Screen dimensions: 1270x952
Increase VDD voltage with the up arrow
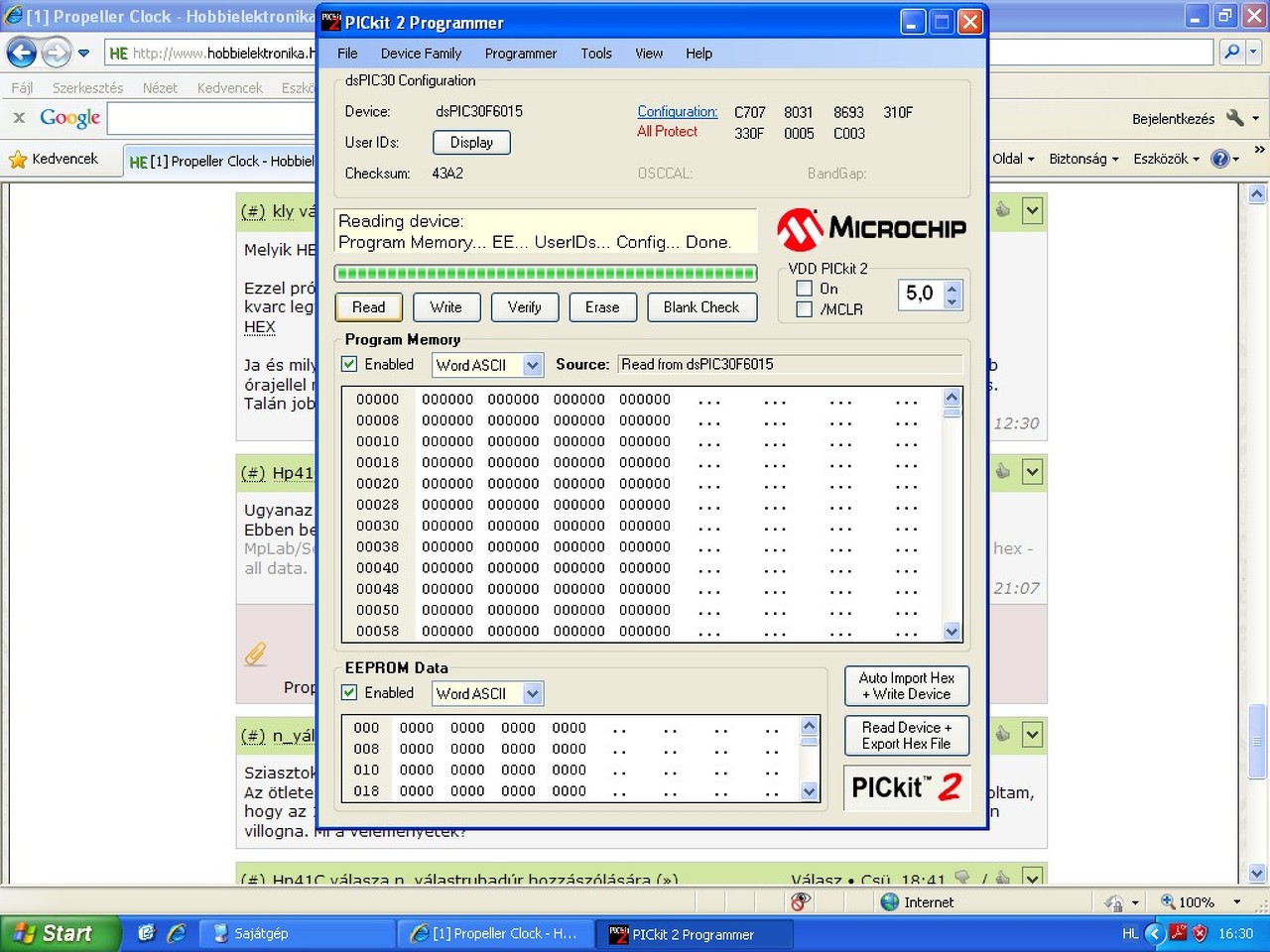click(952, 288)
